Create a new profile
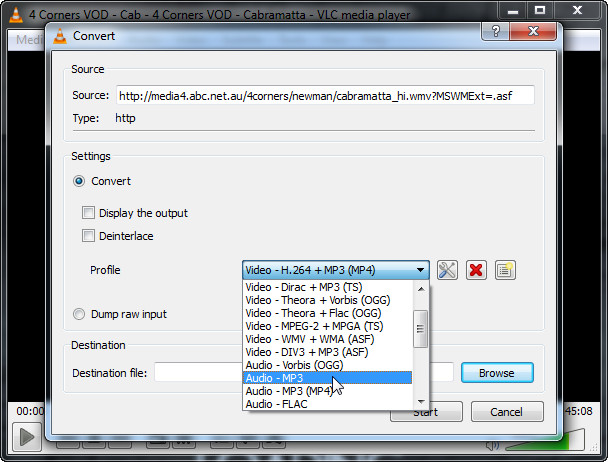 [505, 270]
